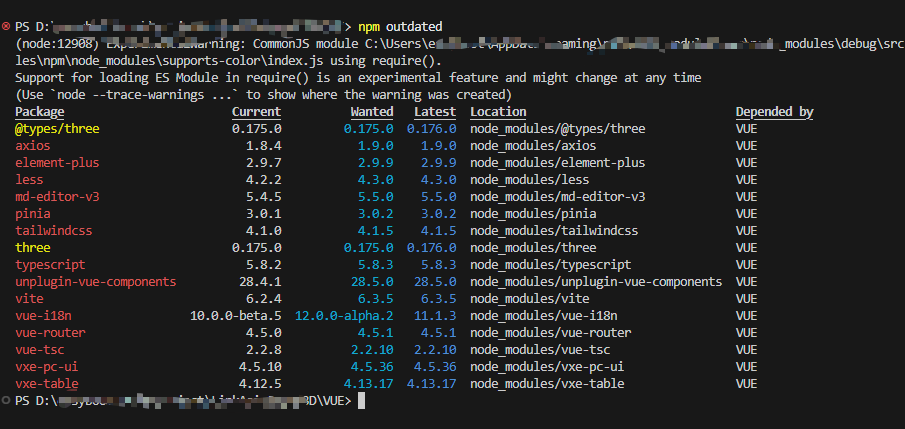
Task: Click the 'Wanted' column header
Action: 372,112
